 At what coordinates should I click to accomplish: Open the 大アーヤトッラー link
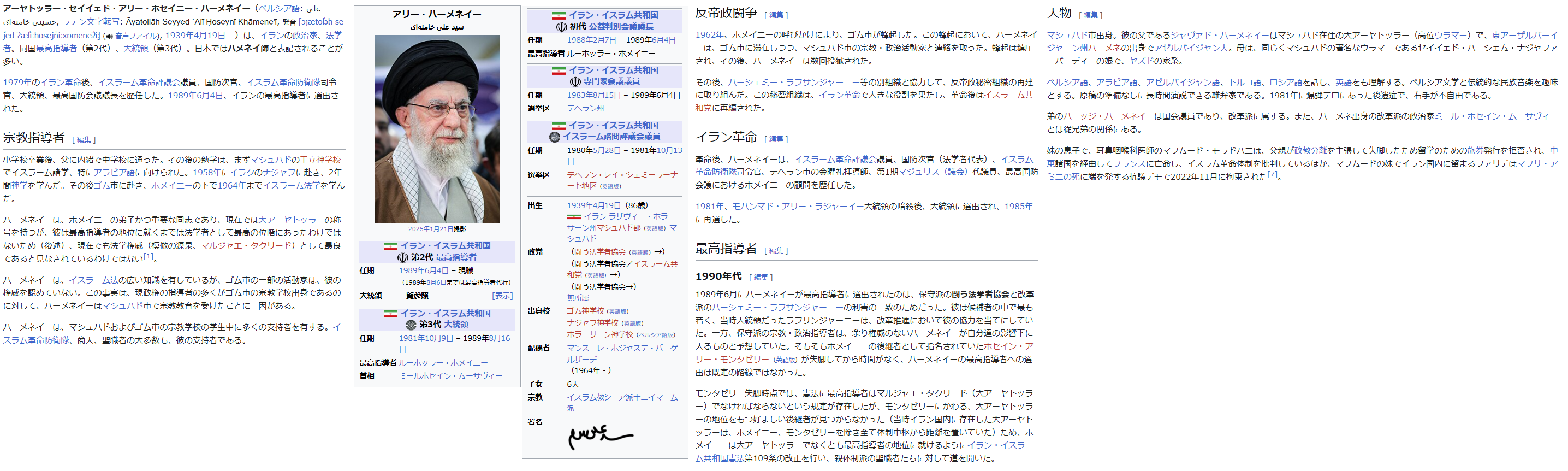pyautogui.click(x=292, y=220)
